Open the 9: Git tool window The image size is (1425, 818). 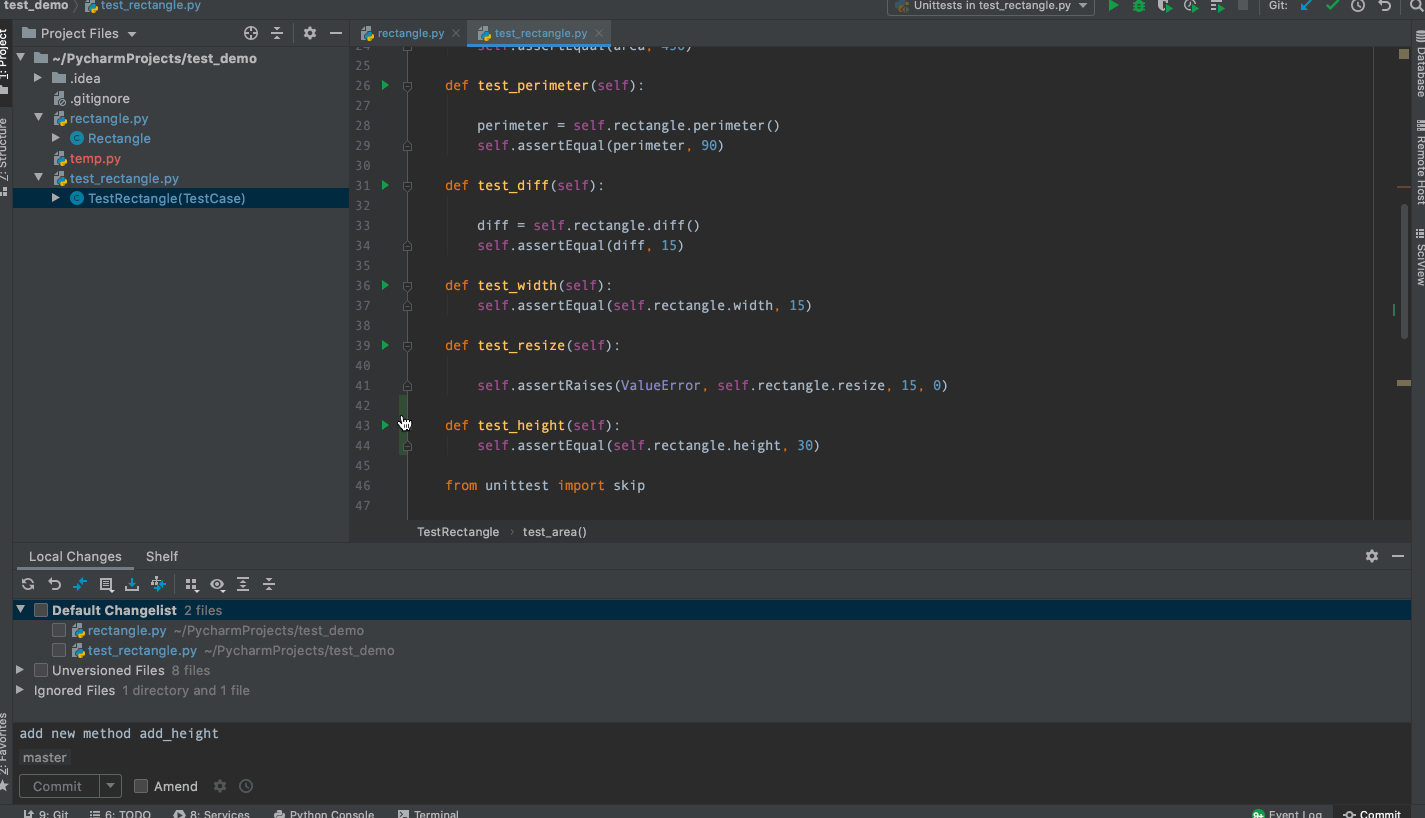46,813
